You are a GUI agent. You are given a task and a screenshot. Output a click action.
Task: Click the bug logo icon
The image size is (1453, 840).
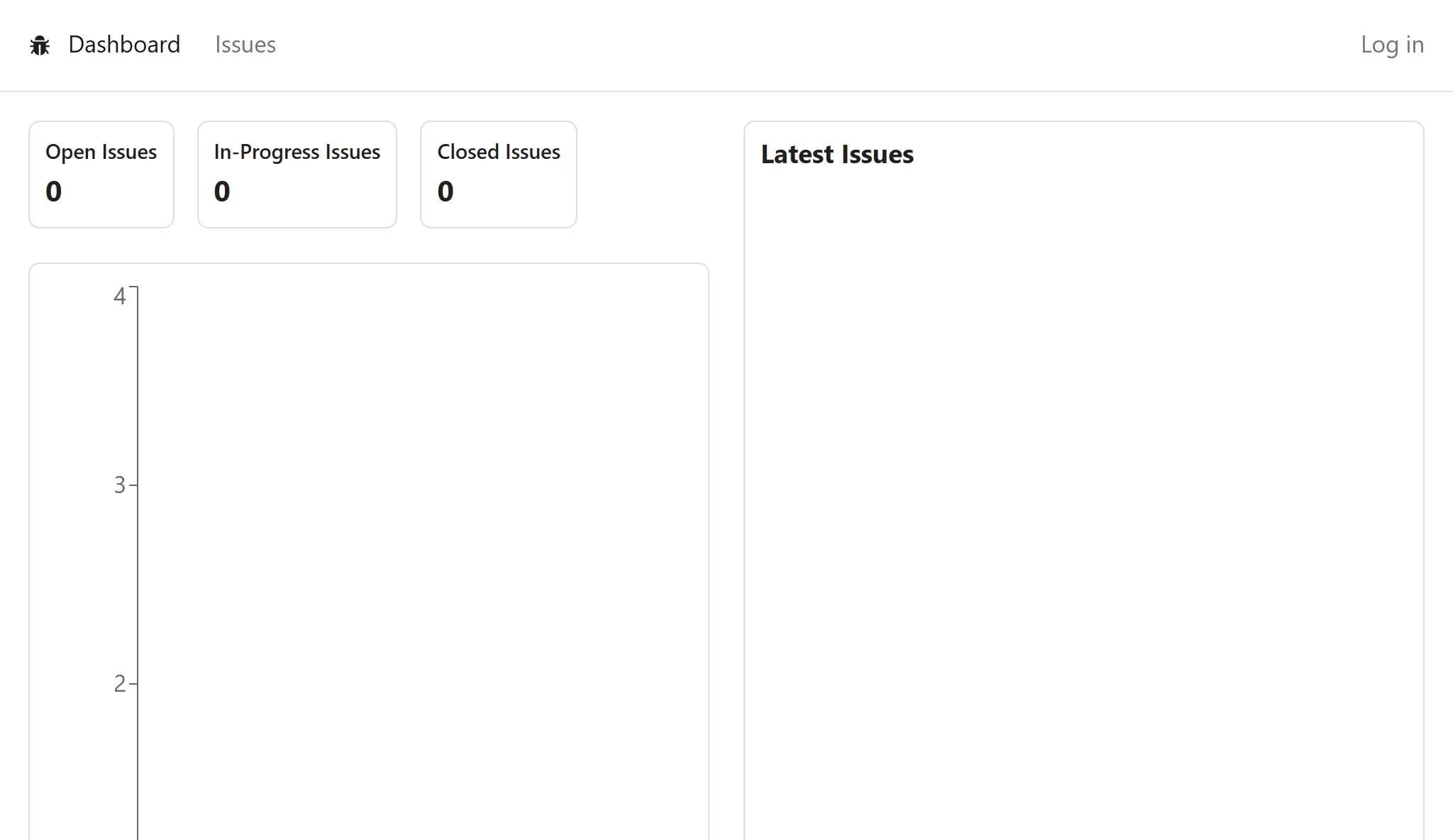pos(40,45)
